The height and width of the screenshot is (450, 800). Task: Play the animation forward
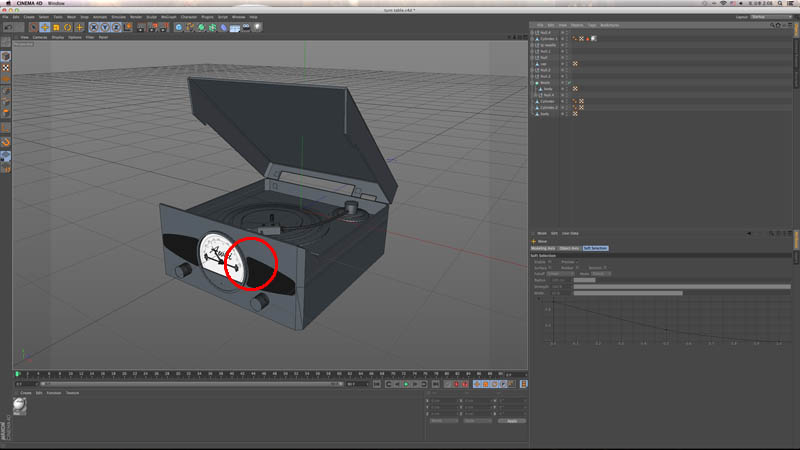coord(406,384)
